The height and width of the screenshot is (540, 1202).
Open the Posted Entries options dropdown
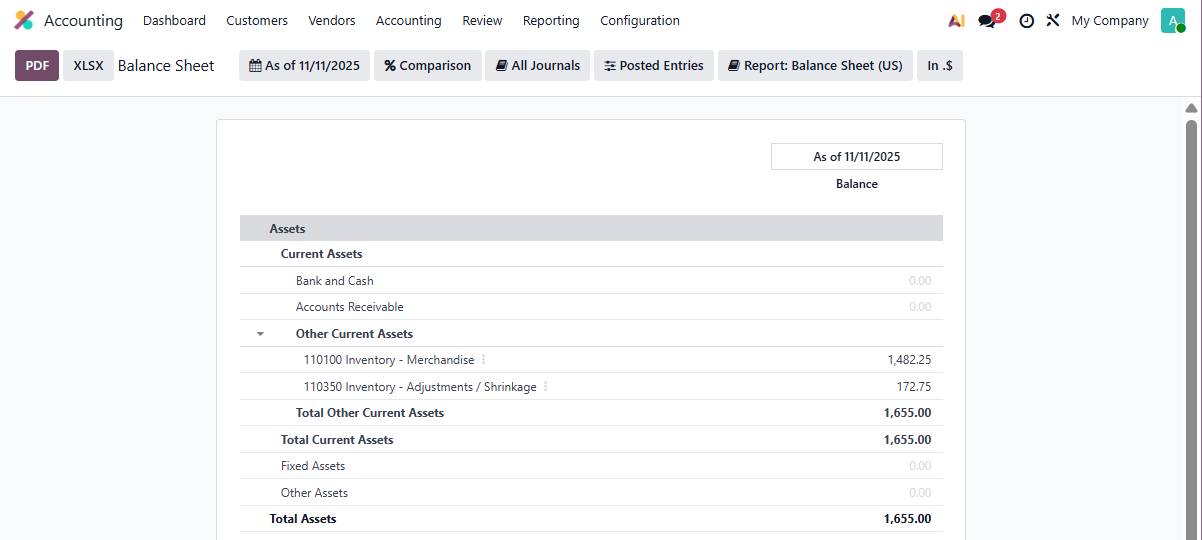[653, 66]
